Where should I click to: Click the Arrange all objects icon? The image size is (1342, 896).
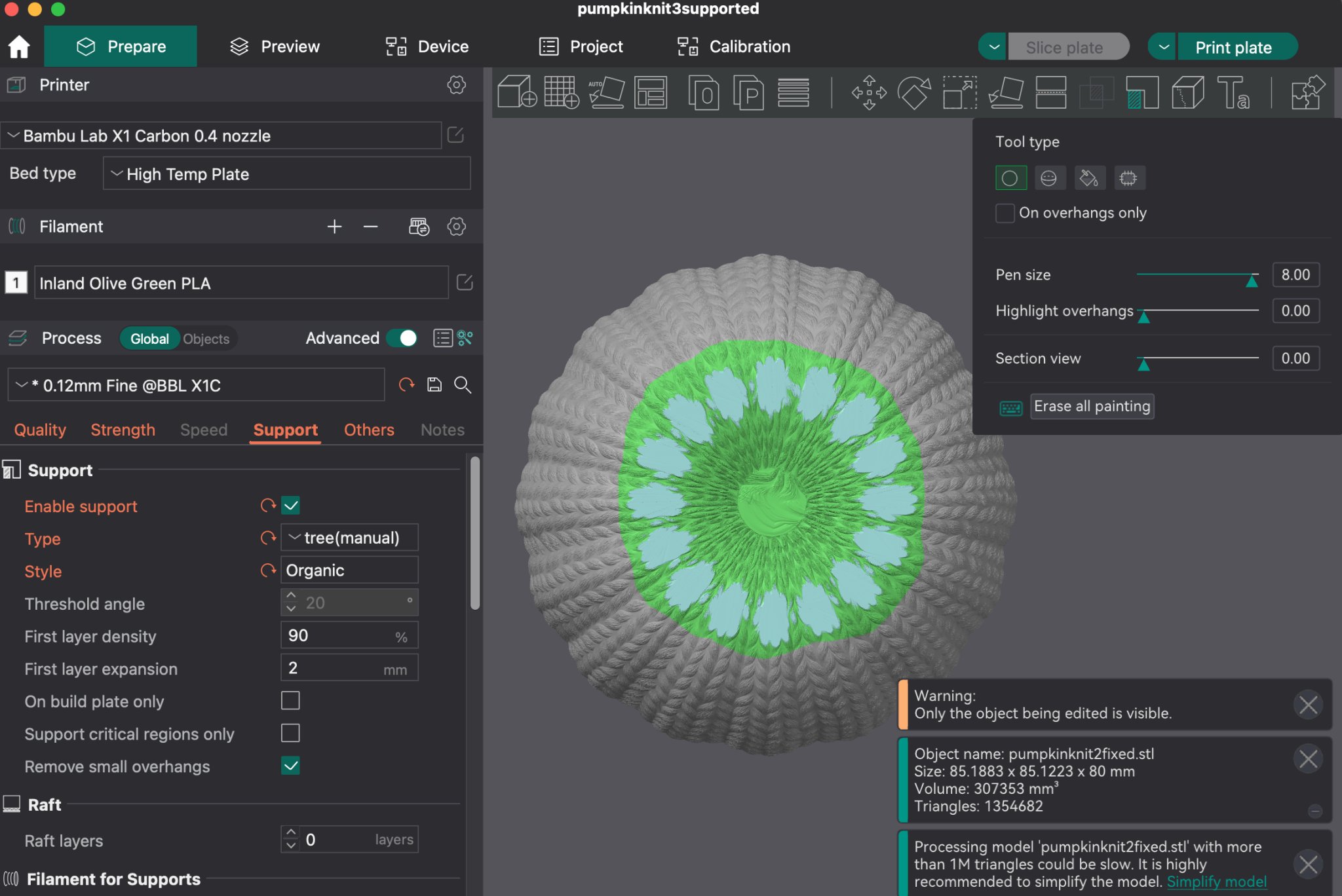(x=651, y=92)
